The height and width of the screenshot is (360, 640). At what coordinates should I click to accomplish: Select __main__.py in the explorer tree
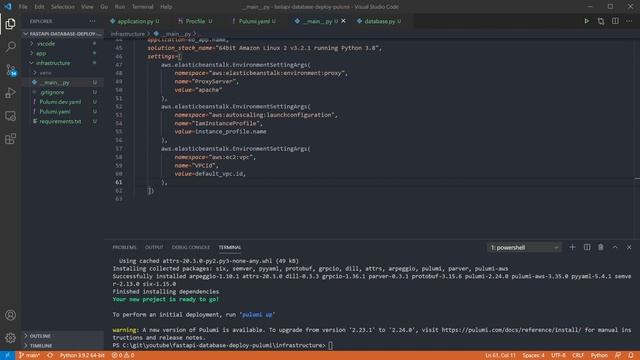62,82
